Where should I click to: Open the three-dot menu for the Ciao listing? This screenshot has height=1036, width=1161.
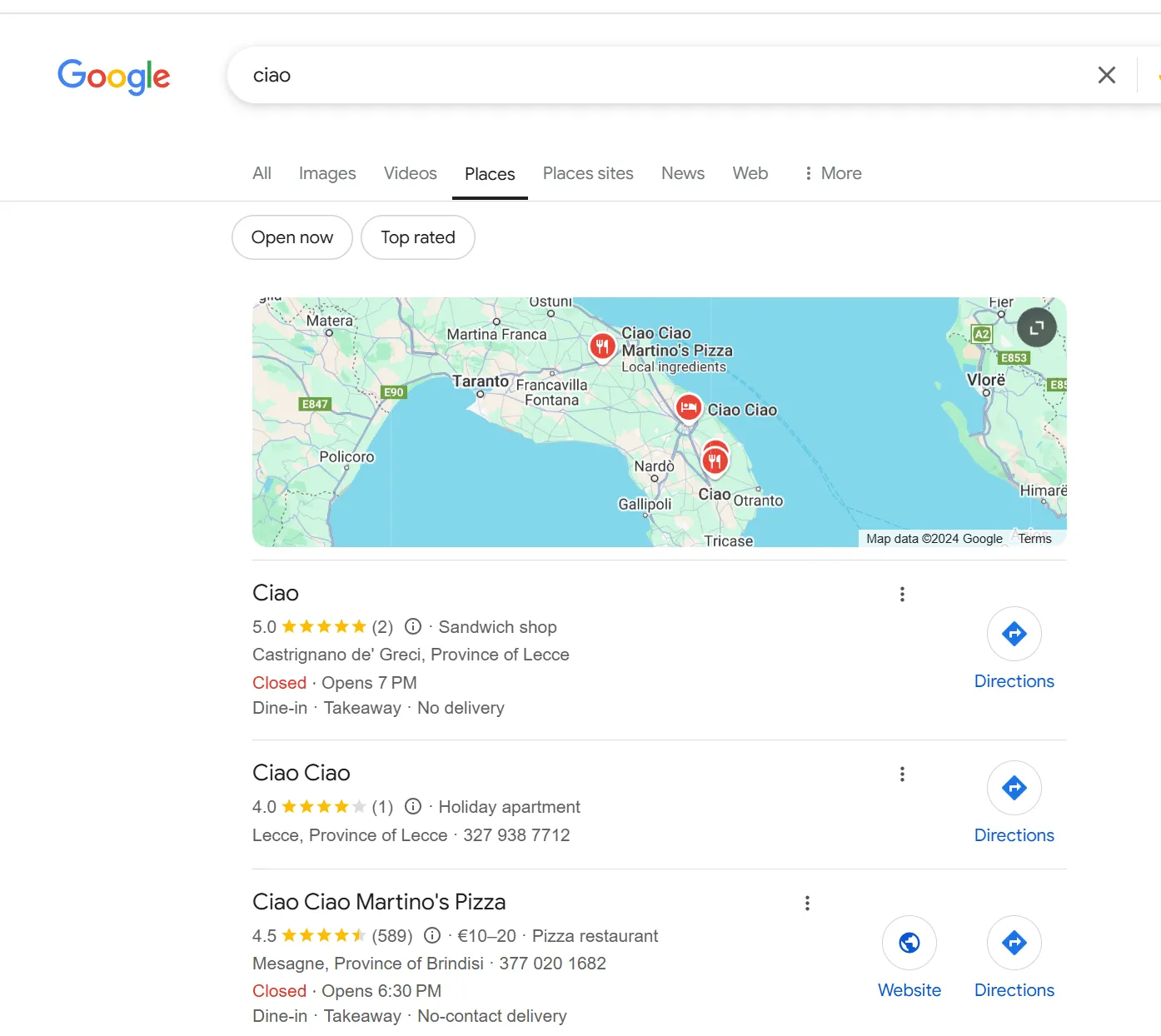tap(902, 594)
